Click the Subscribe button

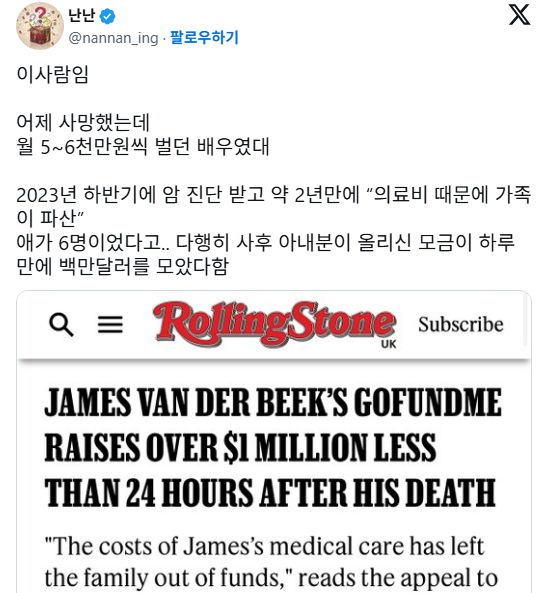point(461,324)
